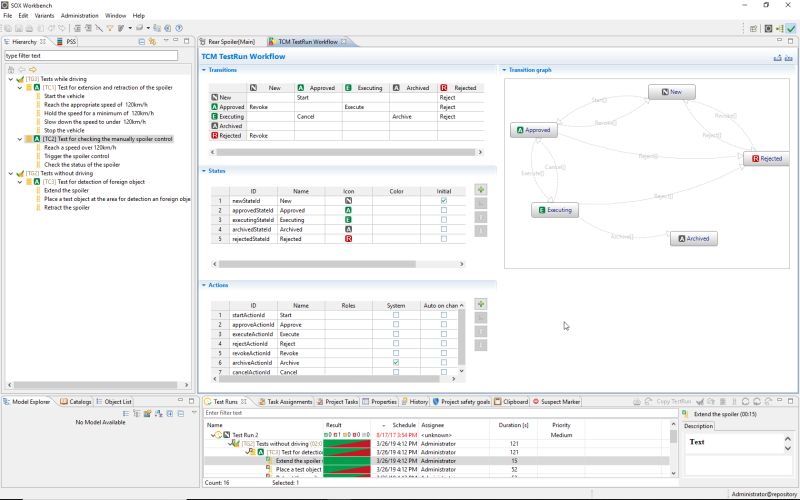The height and width of the screenshot is (500, 800).
Task: Click the Hierarchy type filter text field
Action: [91, 56]
